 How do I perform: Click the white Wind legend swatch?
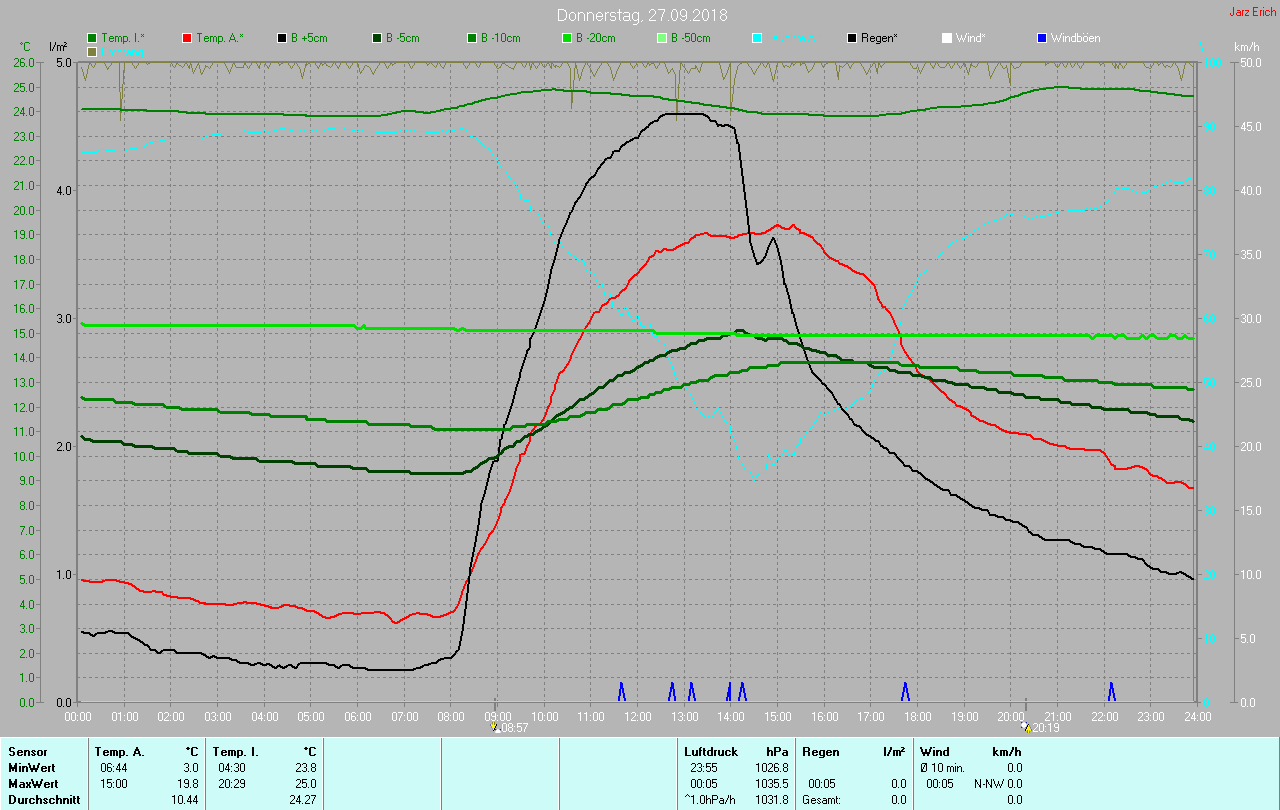[946, 38]
